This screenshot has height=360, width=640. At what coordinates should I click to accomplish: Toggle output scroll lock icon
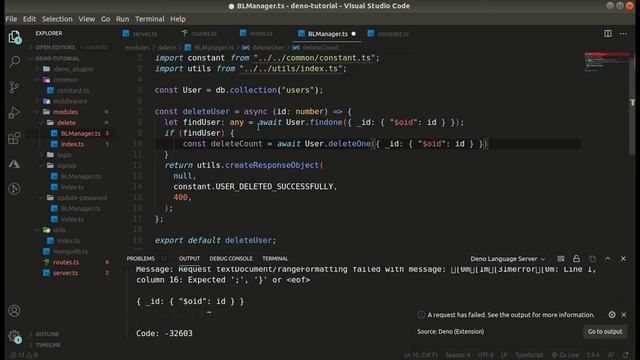point(576,259)
